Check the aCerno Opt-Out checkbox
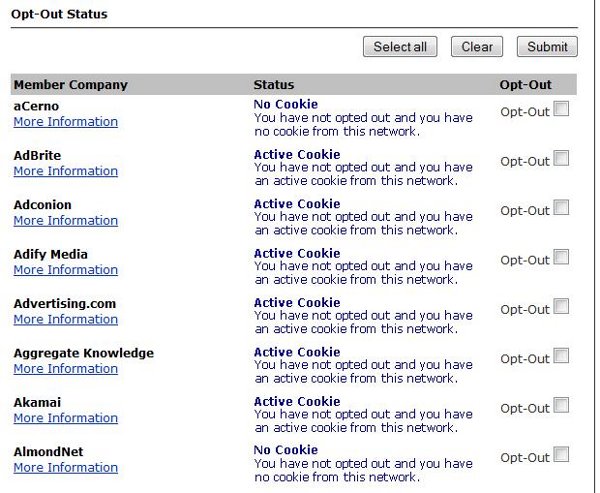The width and height of the screenshot is (600, 493). pyautogui.click(x=561, y=109)
